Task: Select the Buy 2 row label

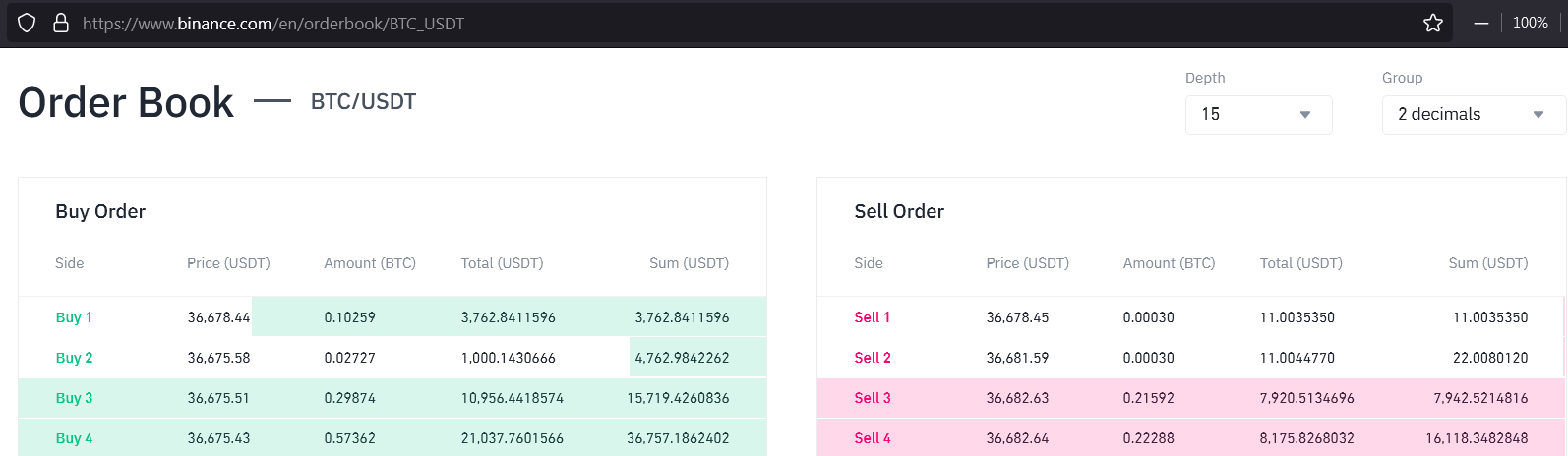Action: pos(74,358)
